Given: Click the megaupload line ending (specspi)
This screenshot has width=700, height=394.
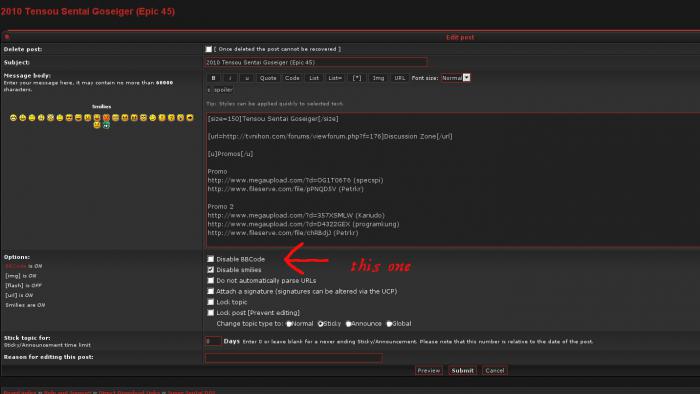Looking at the screenshot, I should point(296,180).
